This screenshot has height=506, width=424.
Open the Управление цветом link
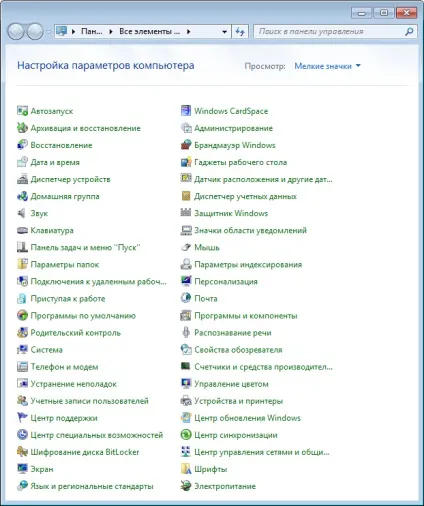pos(231,384)
